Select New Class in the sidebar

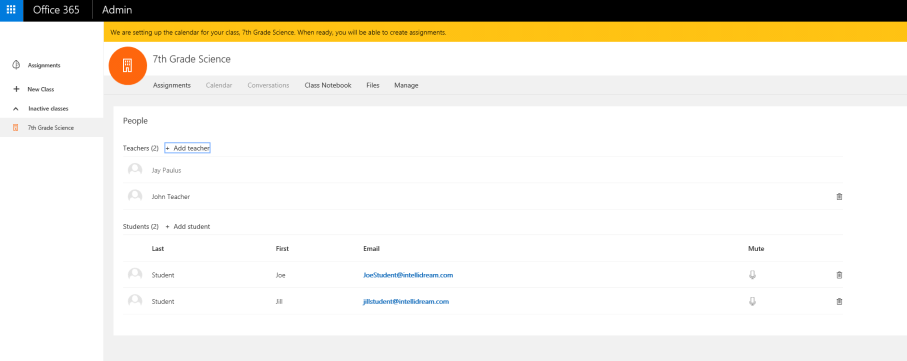(40, 90)
